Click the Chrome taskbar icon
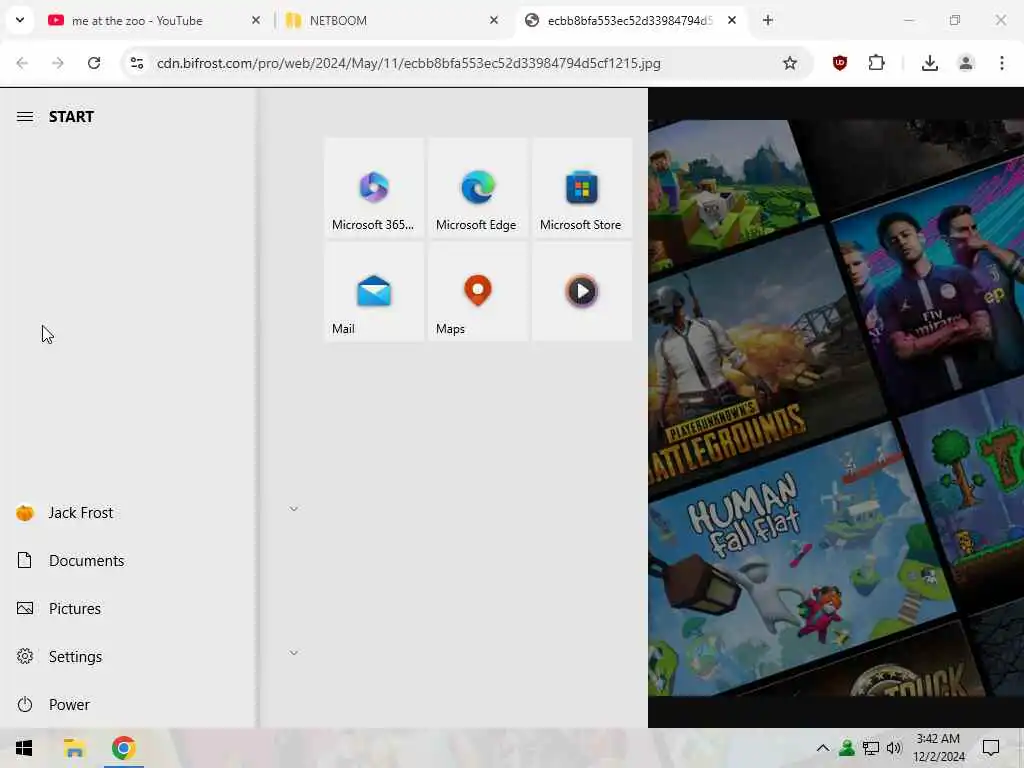1024x768 pixels. point(123,748)
